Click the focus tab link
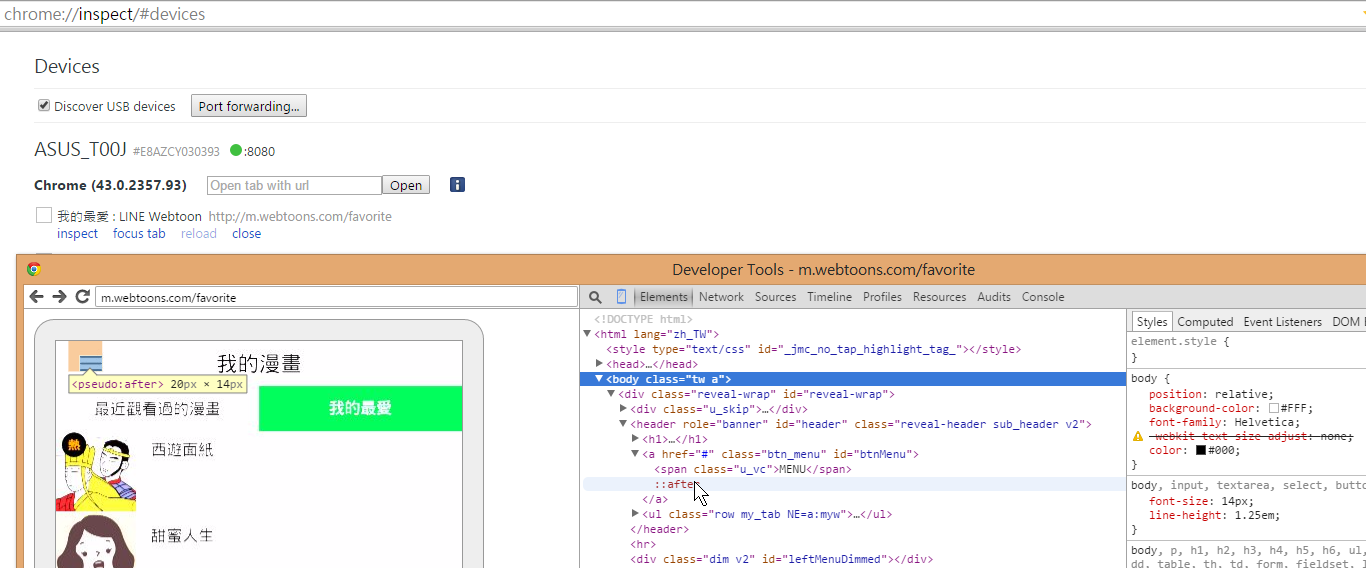The height and width of the screenshot is (568, 1366). click(x=139, y=234)
